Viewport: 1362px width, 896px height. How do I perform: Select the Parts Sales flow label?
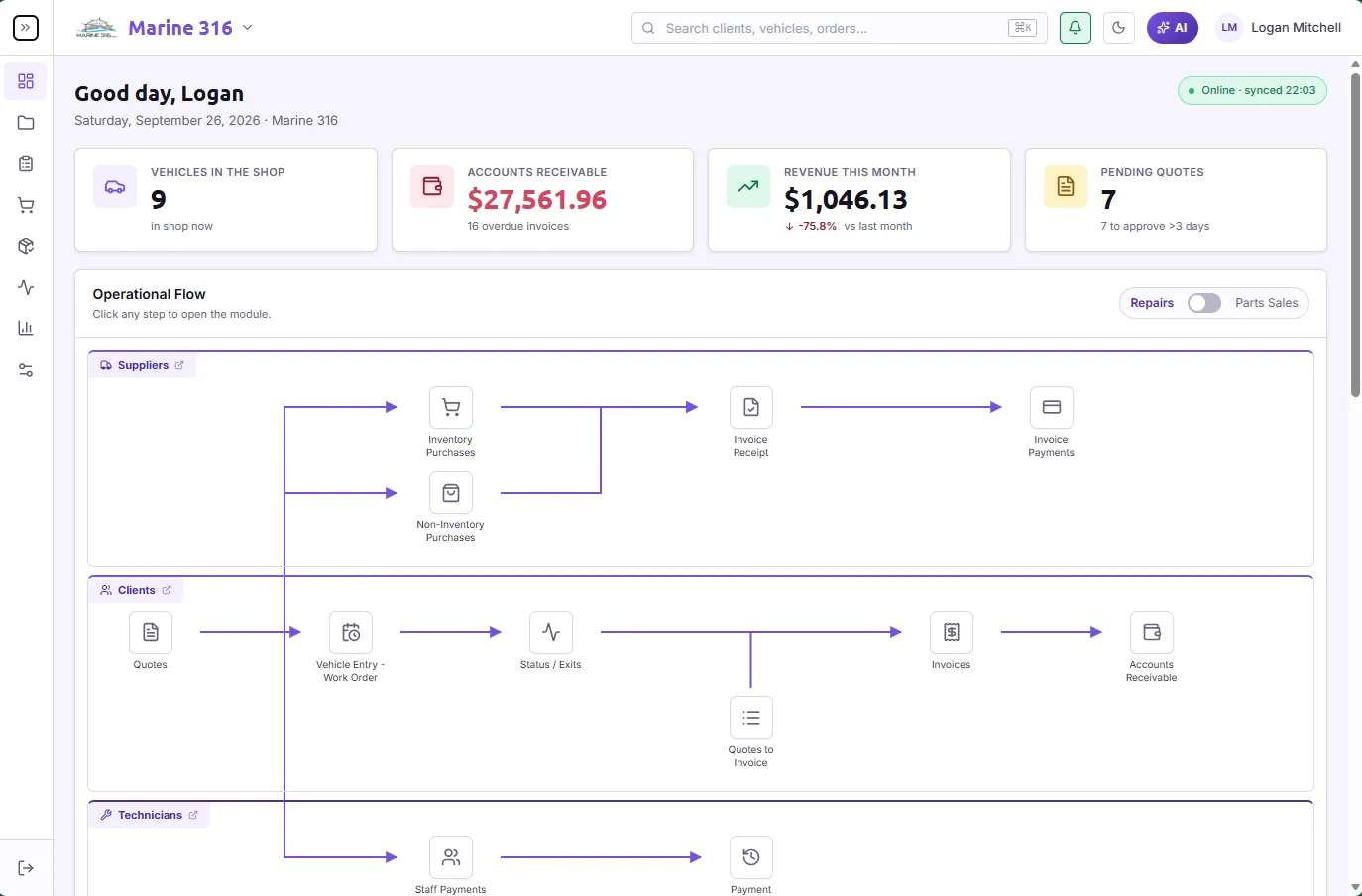[1267, 303]
